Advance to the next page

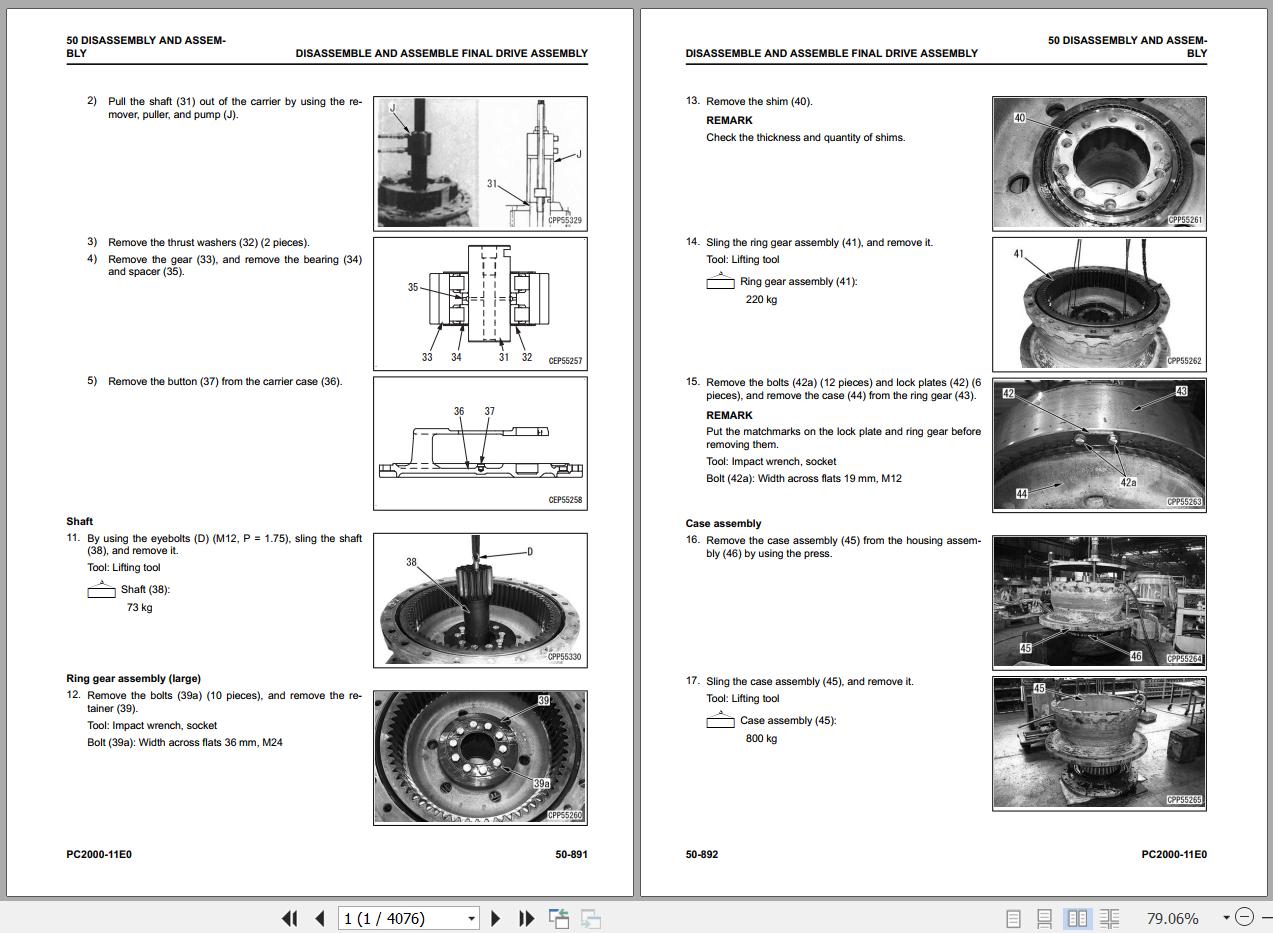click(496, 918)
